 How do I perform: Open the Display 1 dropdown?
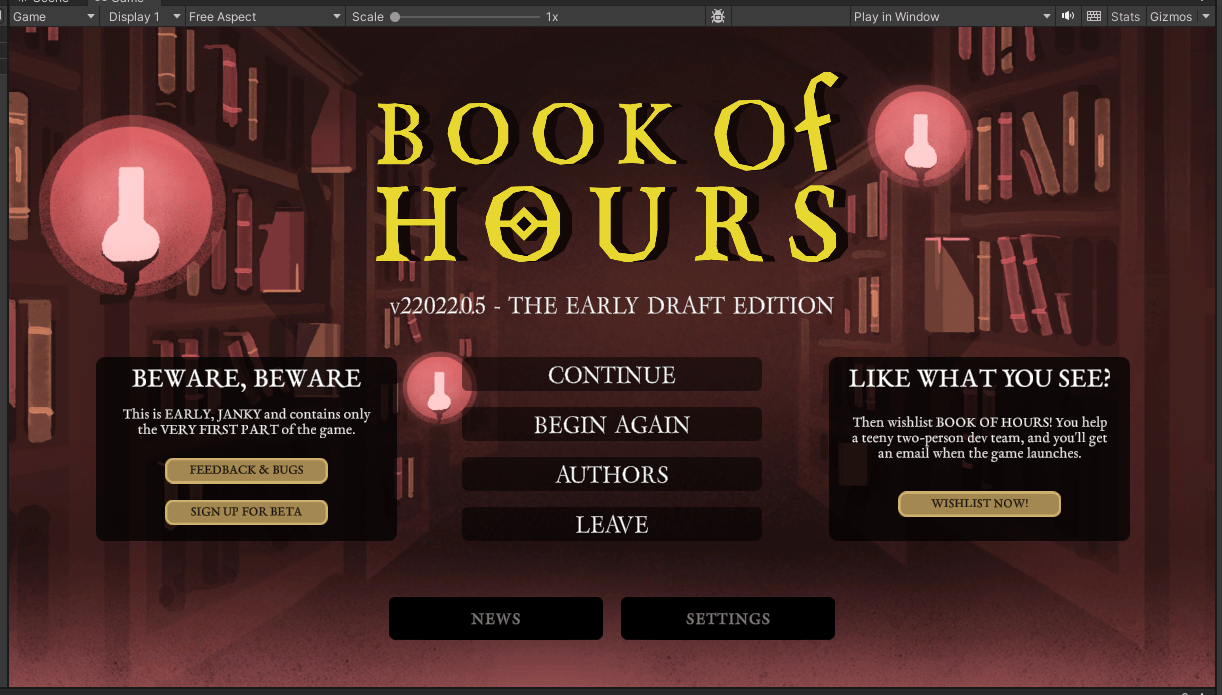144,17
